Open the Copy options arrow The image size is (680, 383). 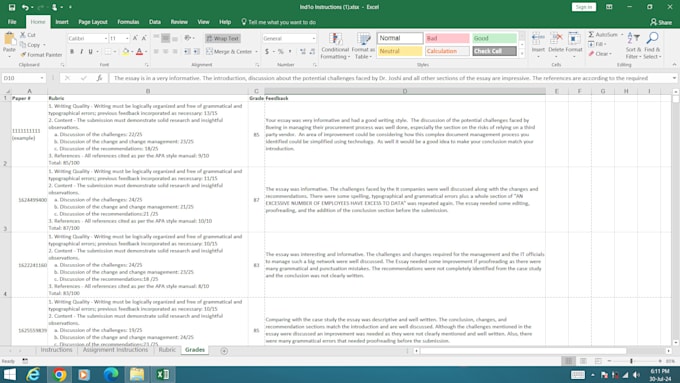44,45
